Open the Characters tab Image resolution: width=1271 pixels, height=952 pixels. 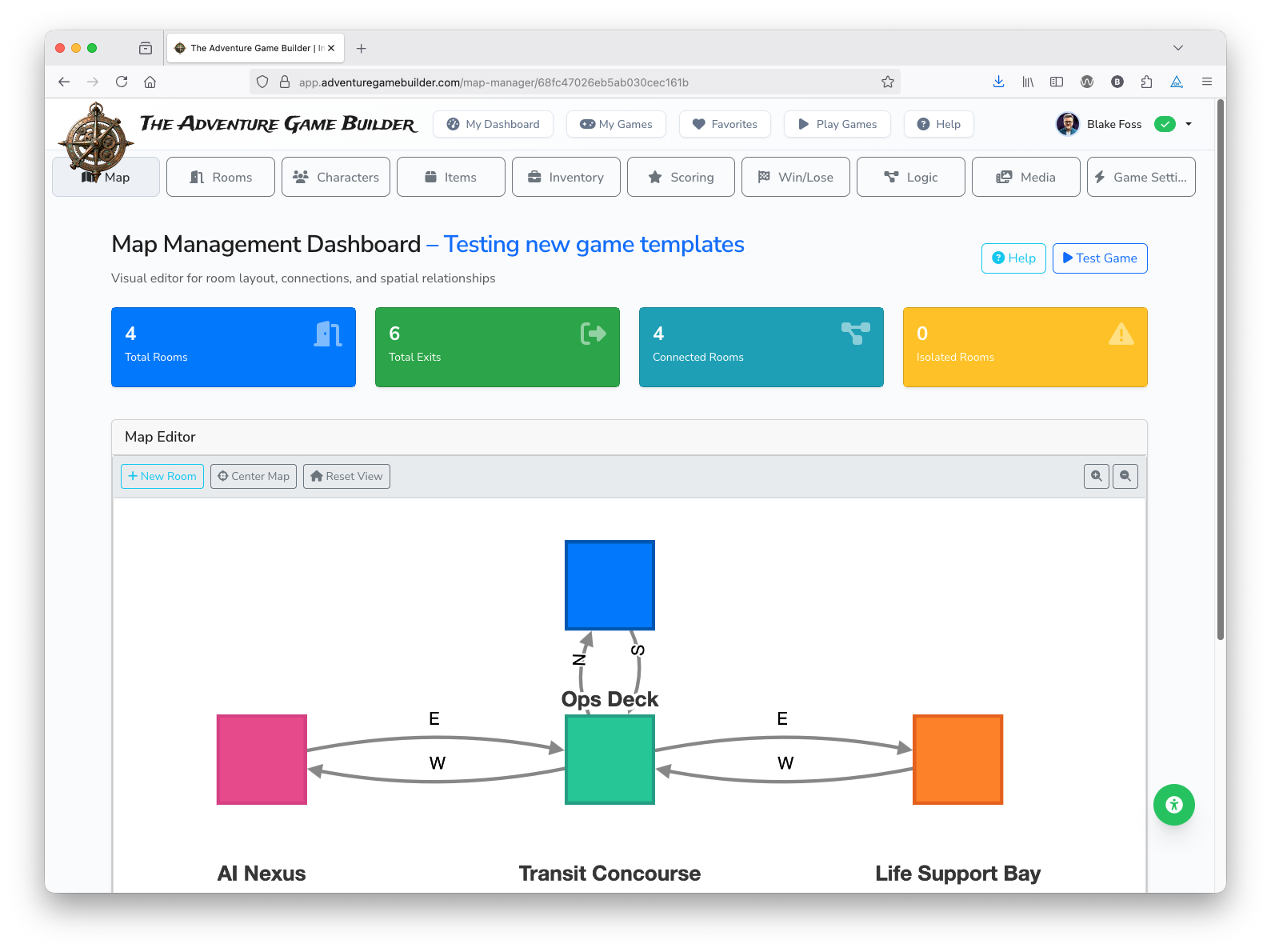point(336,177)
